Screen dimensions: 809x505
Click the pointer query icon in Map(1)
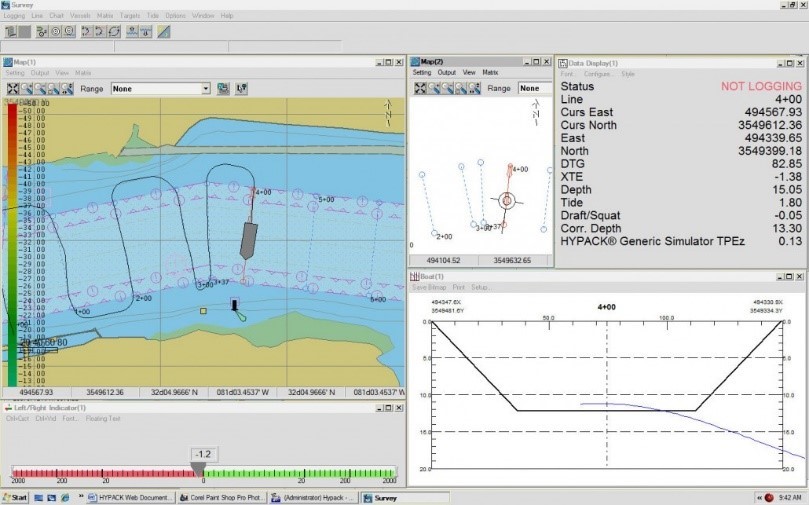(241, 89)
